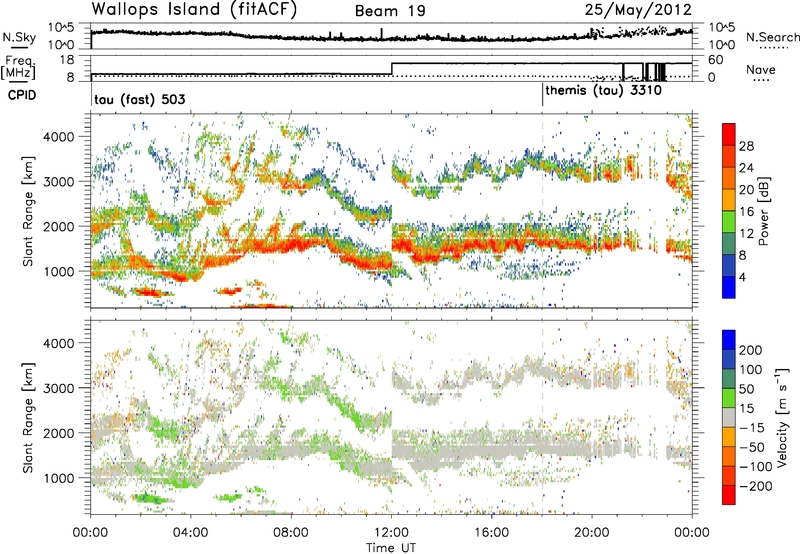Click the "12:00" time tick label
This screenshot has width=800, height=554.
(391, 533)
